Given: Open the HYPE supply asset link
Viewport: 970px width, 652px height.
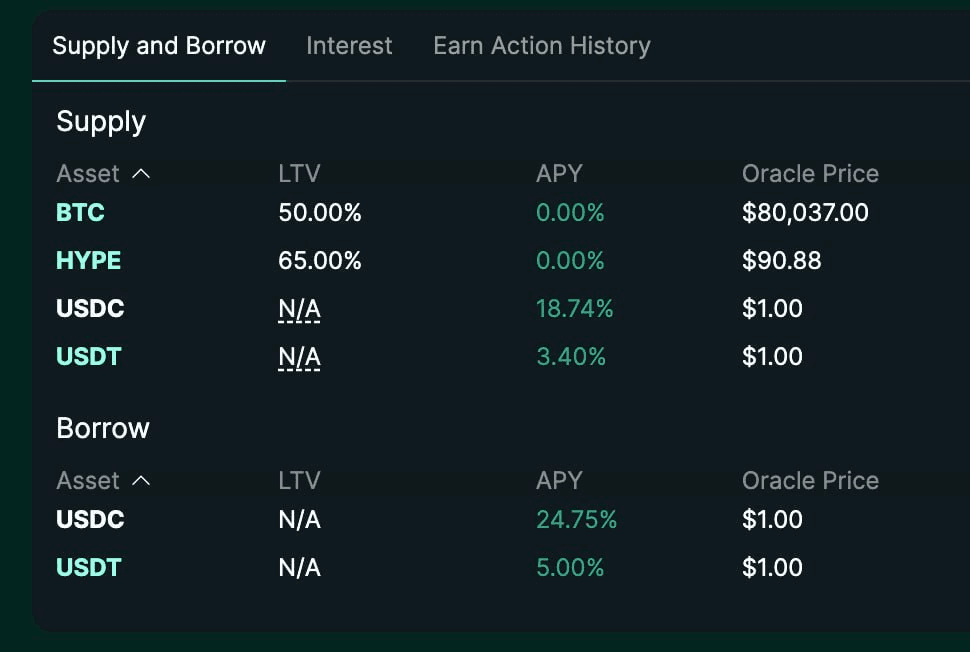Looking at the screenshot, I should 88,260.
